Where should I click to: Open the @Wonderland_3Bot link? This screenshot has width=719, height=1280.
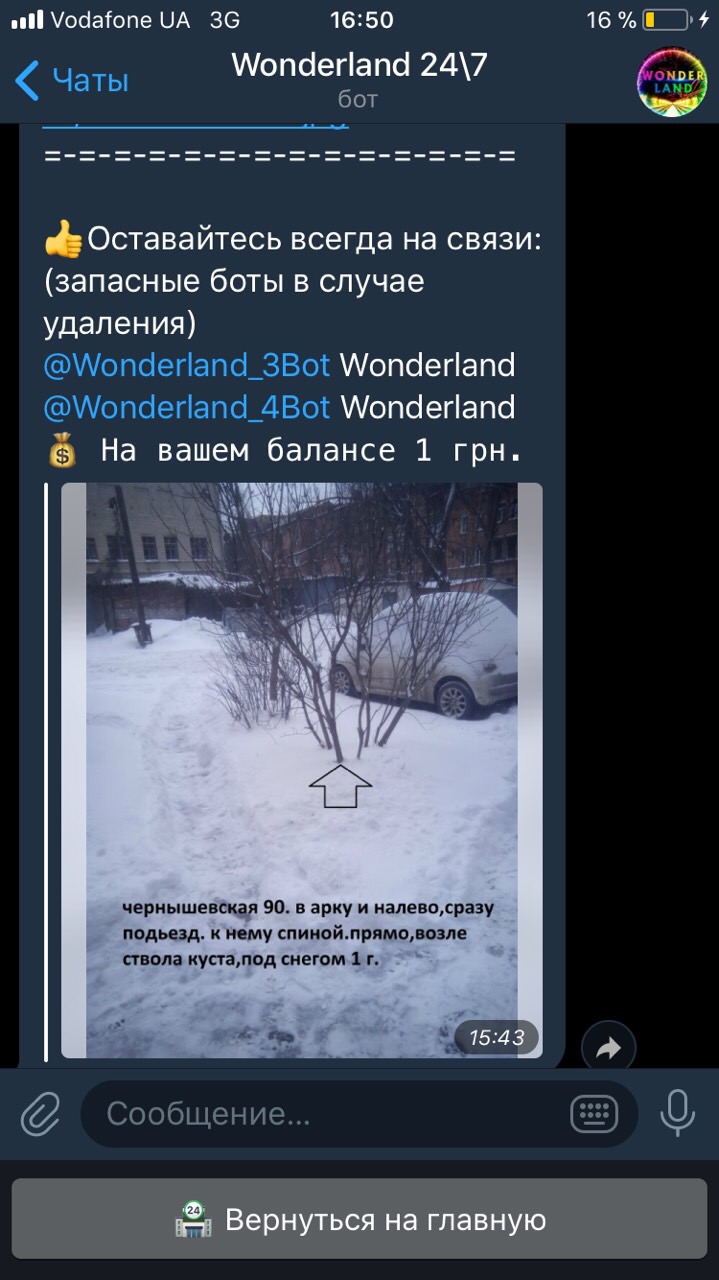[187, 365]
